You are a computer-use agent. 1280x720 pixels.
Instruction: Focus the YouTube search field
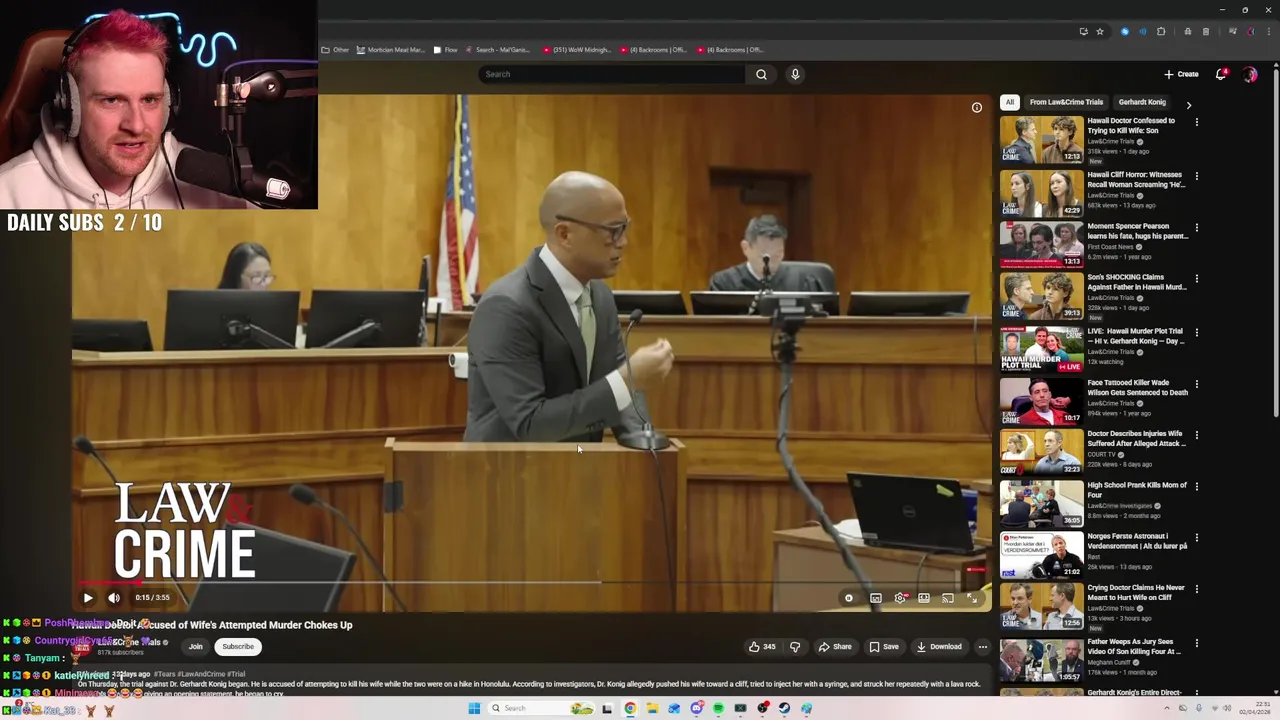pos(612,74)
